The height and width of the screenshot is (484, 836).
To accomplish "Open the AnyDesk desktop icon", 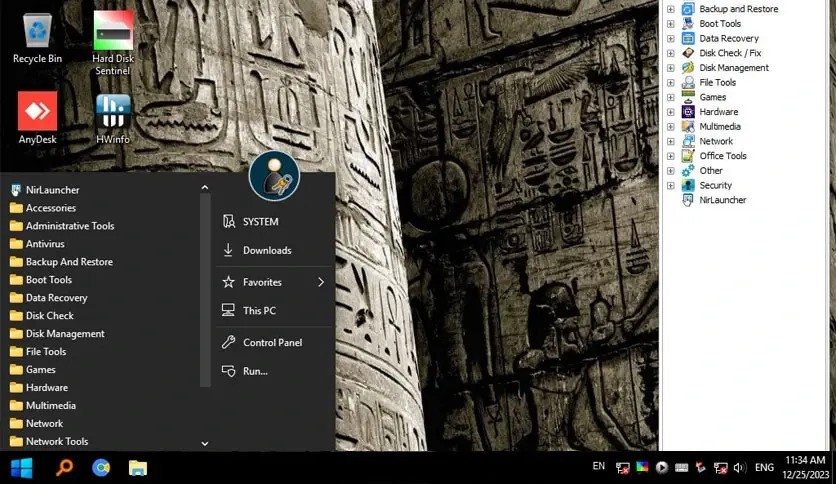I will 37,118.
